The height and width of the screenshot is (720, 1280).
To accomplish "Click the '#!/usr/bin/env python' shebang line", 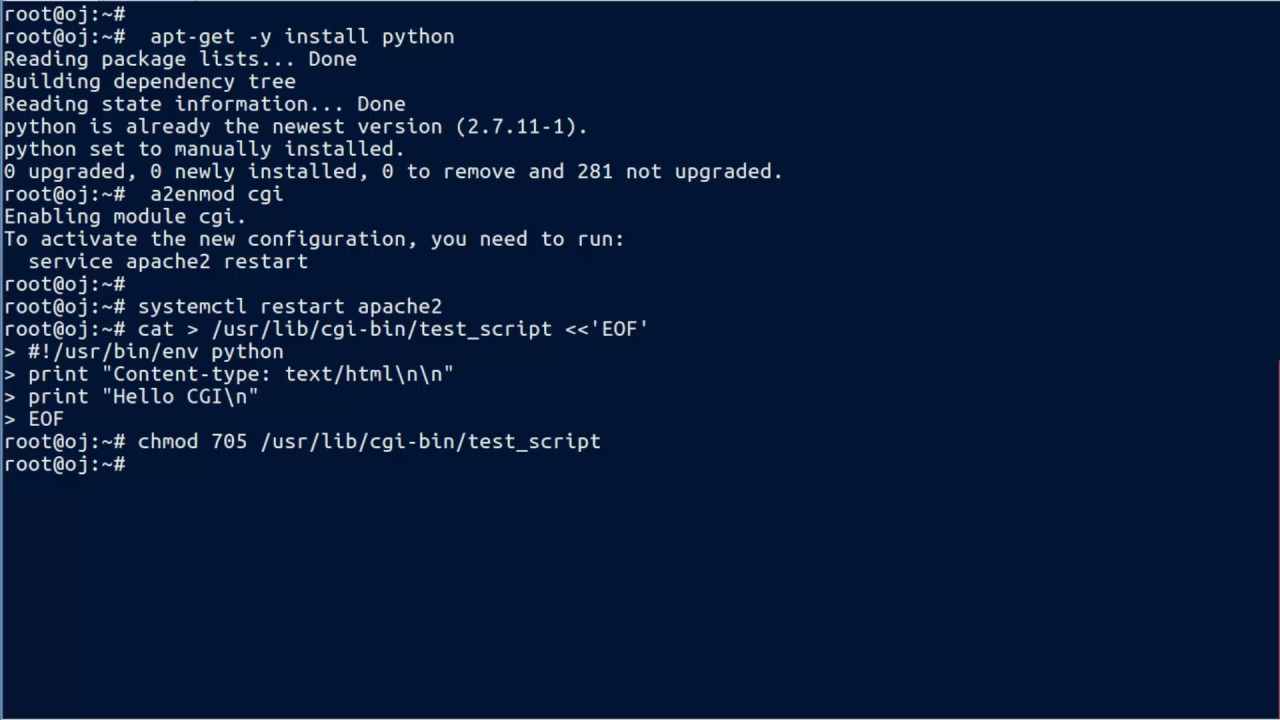I will (x=155, y=352).
